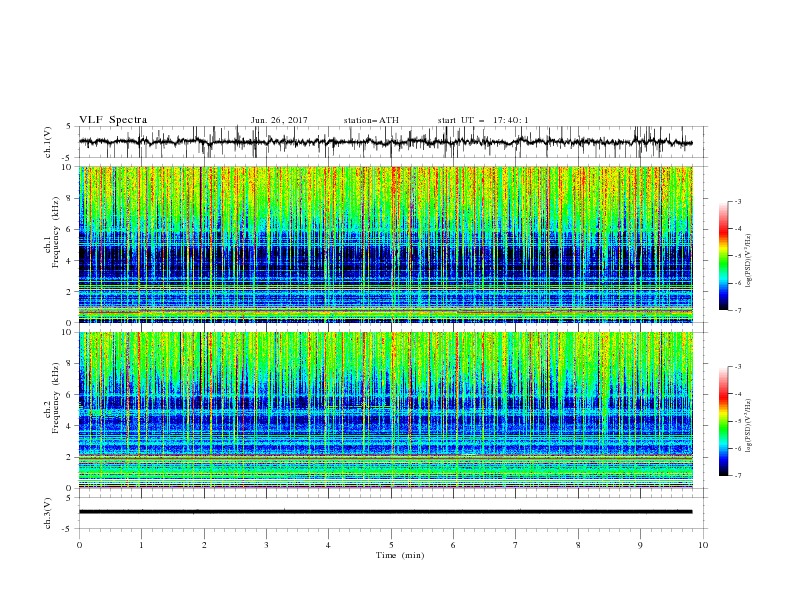792x612 pixels.
Task: Click the "ch.2 Frequency (kHz)" axis label
Action: click(x=52, y=397)
